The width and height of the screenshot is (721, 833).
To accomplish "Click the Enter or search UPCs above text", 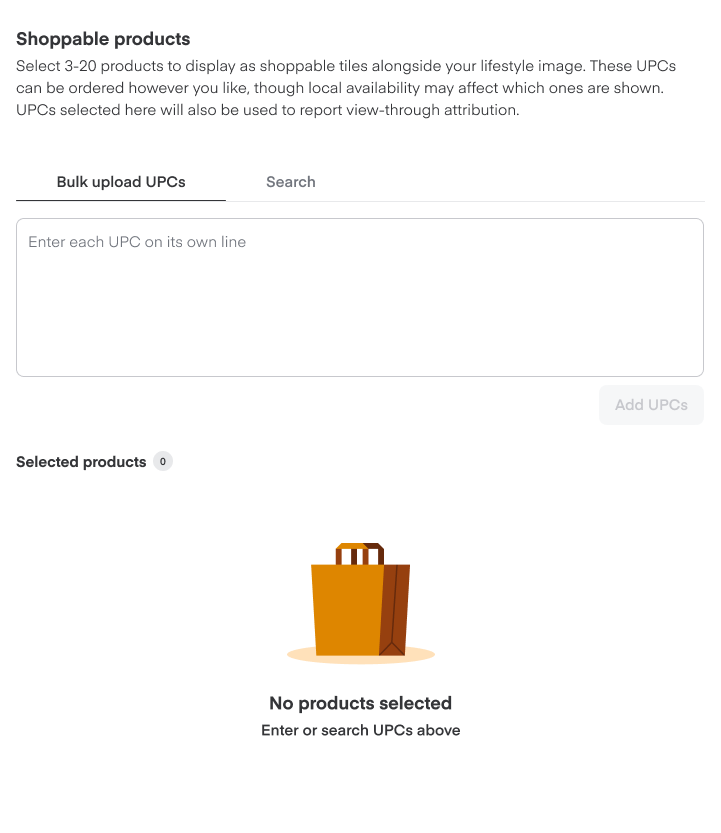I will [360, 730].
